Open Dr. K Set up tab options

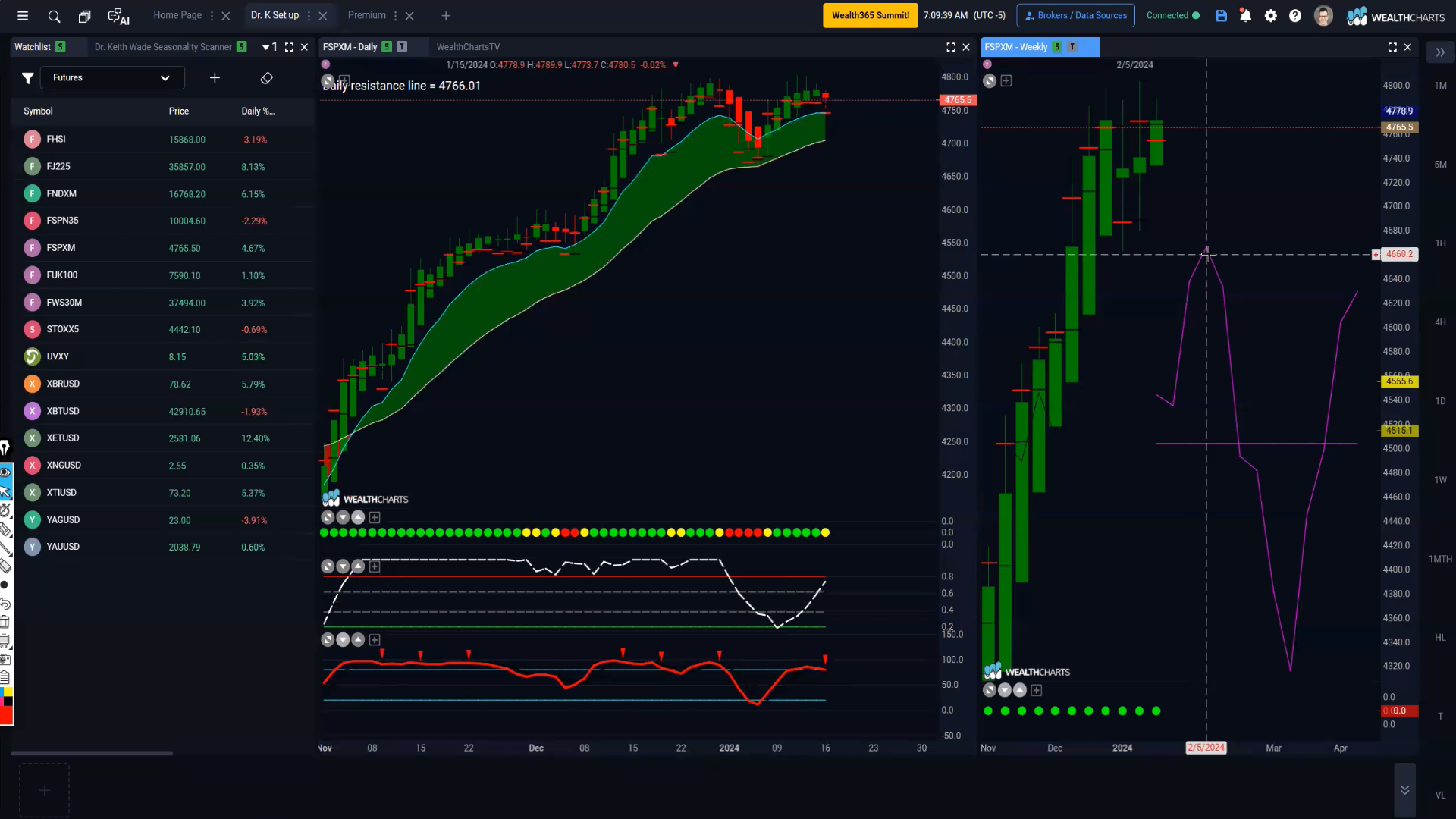click(x=309, y=16)
